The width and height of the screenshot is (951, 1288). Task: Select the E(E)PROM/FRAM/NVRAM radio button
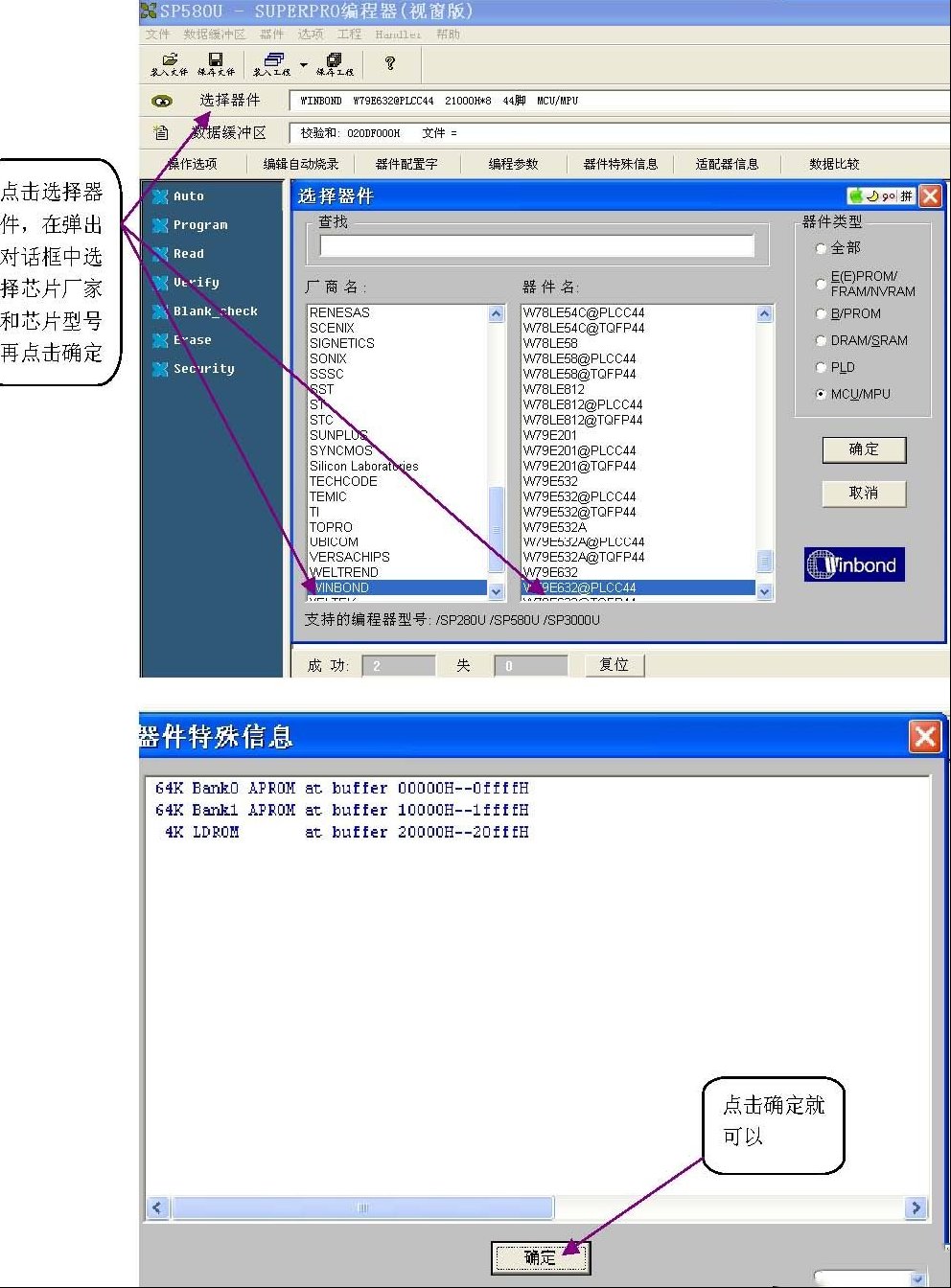click(821, 283)
